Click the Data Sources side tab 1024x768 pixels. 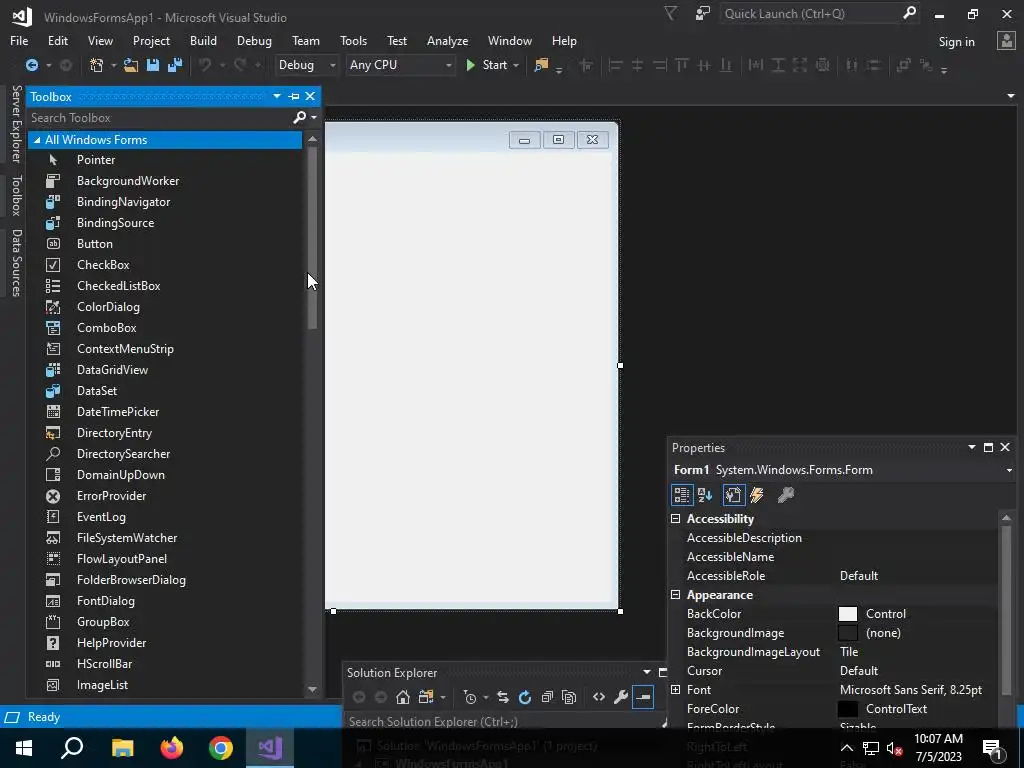[16, 263]
